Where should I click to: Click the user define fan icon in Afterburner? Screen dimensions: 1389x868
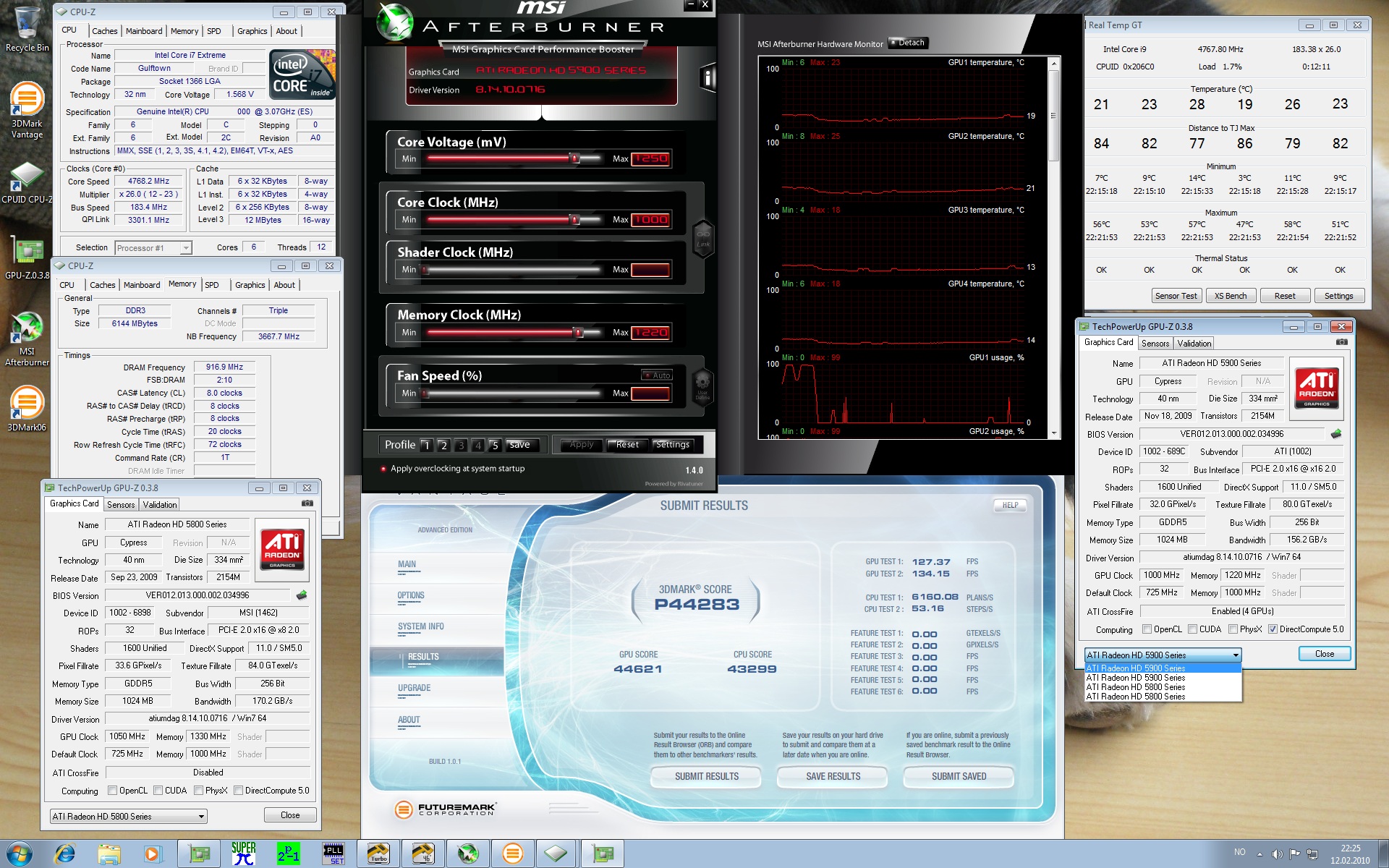point(702,386)
